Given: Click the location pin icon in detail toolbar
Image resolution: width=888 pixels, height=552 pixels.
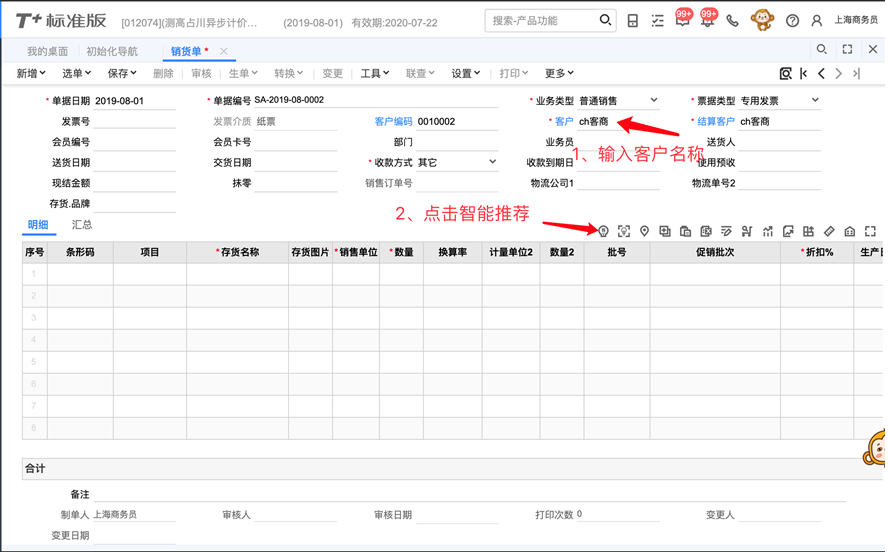Looking at the screenshot, I should pos(644,231).
